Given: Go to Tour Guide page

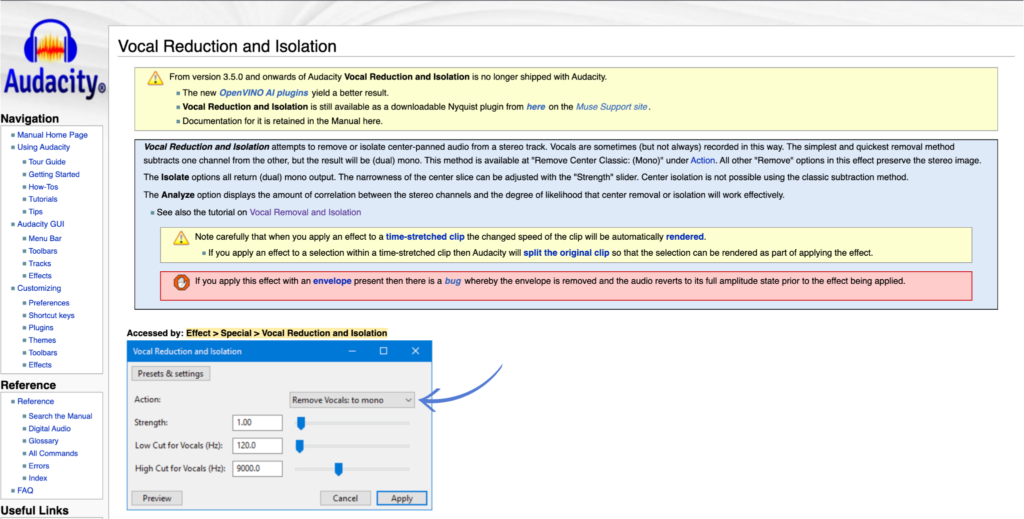Looking at the screenshot, I should [x=47, y=162].
